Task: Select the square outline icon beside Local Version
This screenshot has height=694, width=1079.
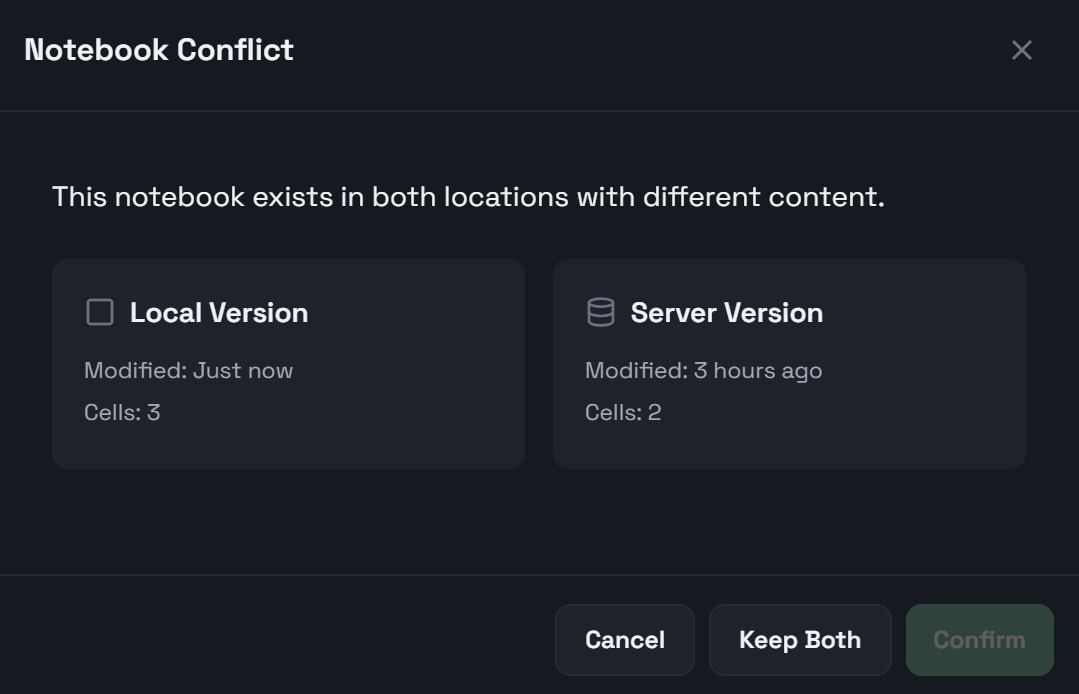Action: pyautogui.click(x=98, y=312)
